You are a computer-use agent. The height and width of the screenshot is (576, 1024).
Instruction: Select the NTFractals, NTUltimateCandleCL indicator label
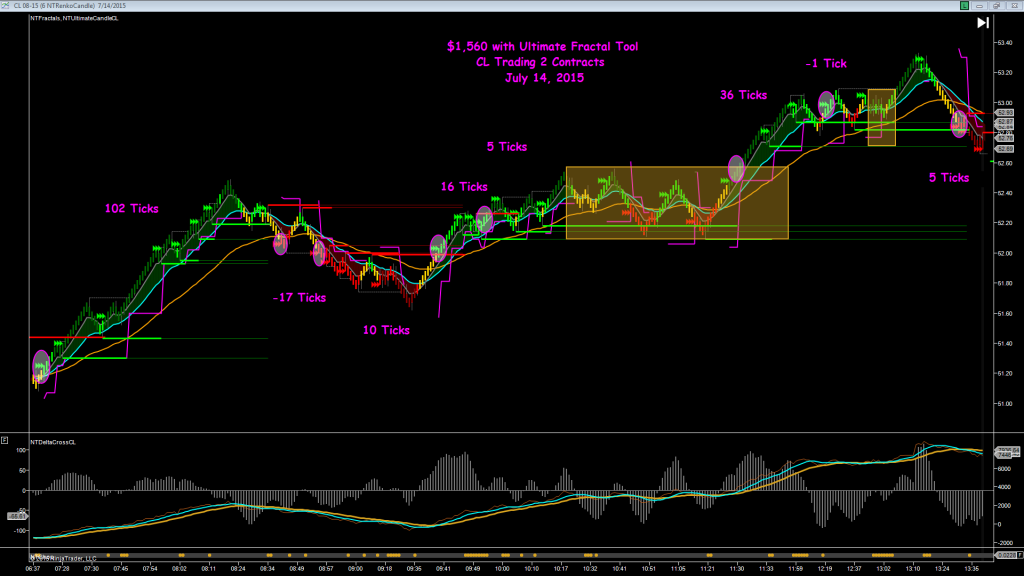pos(74,18)
